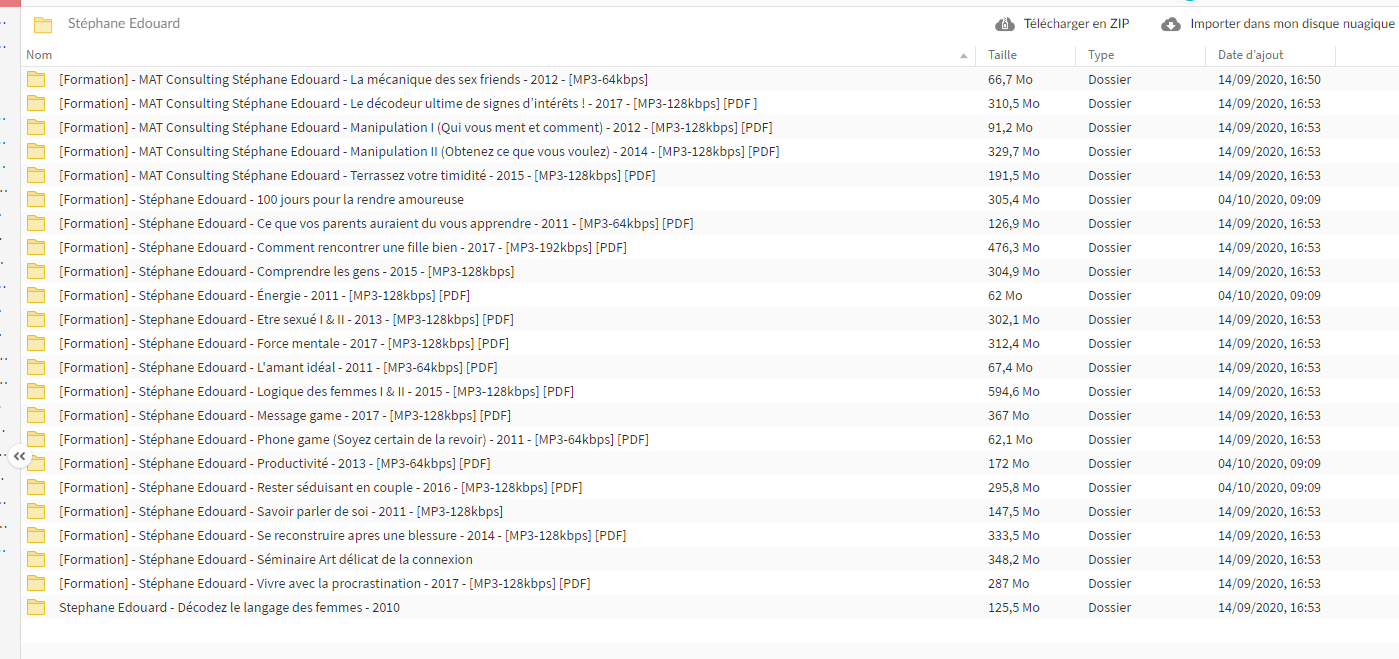
Task: Click folder icon for Message game 2017
Action: pyautogui.click(x=37, y=416)
